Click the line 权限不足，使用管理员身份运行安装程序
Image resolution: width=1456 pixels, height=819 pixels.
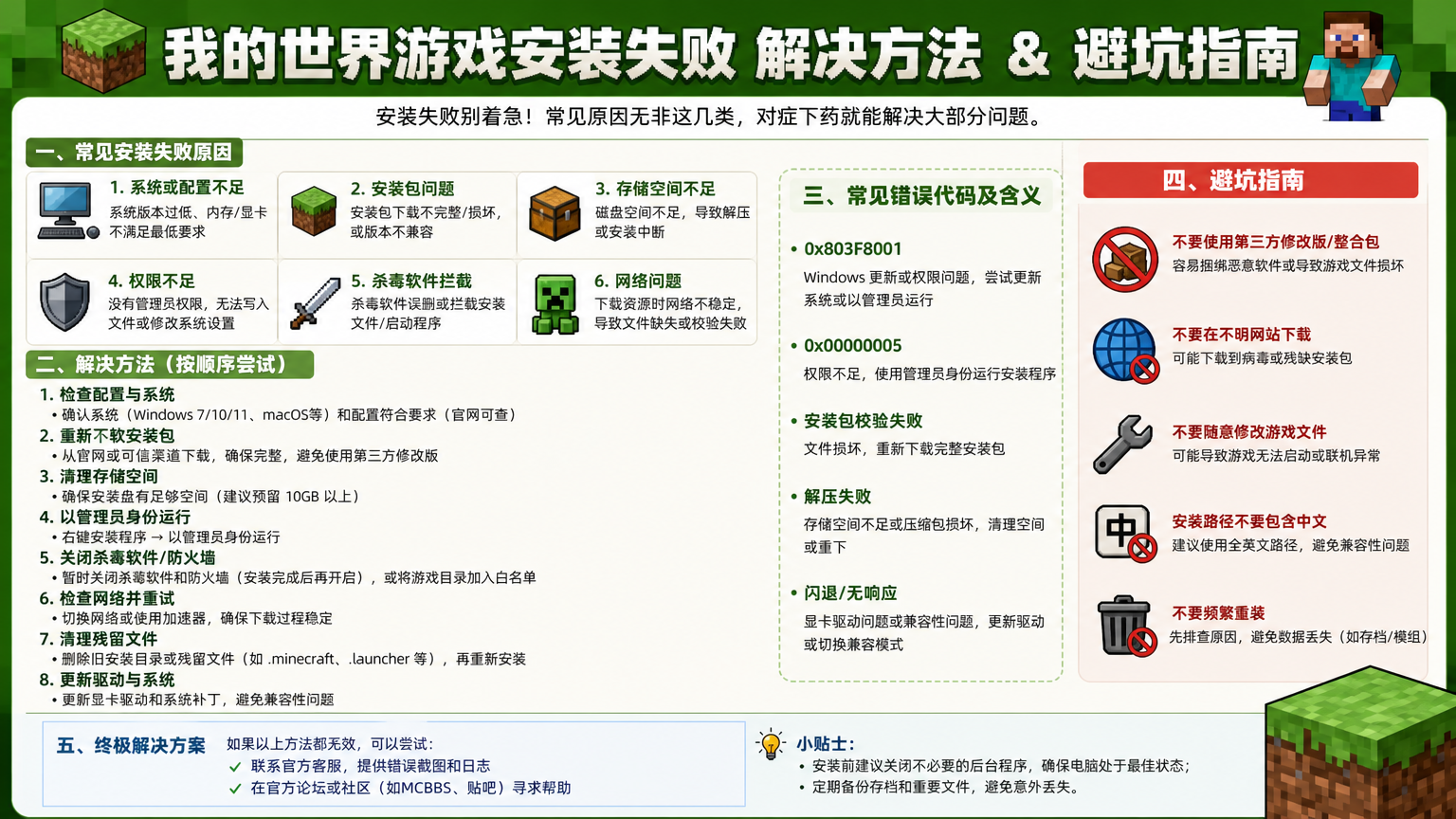pyautogui.click(x=929, y=373)
